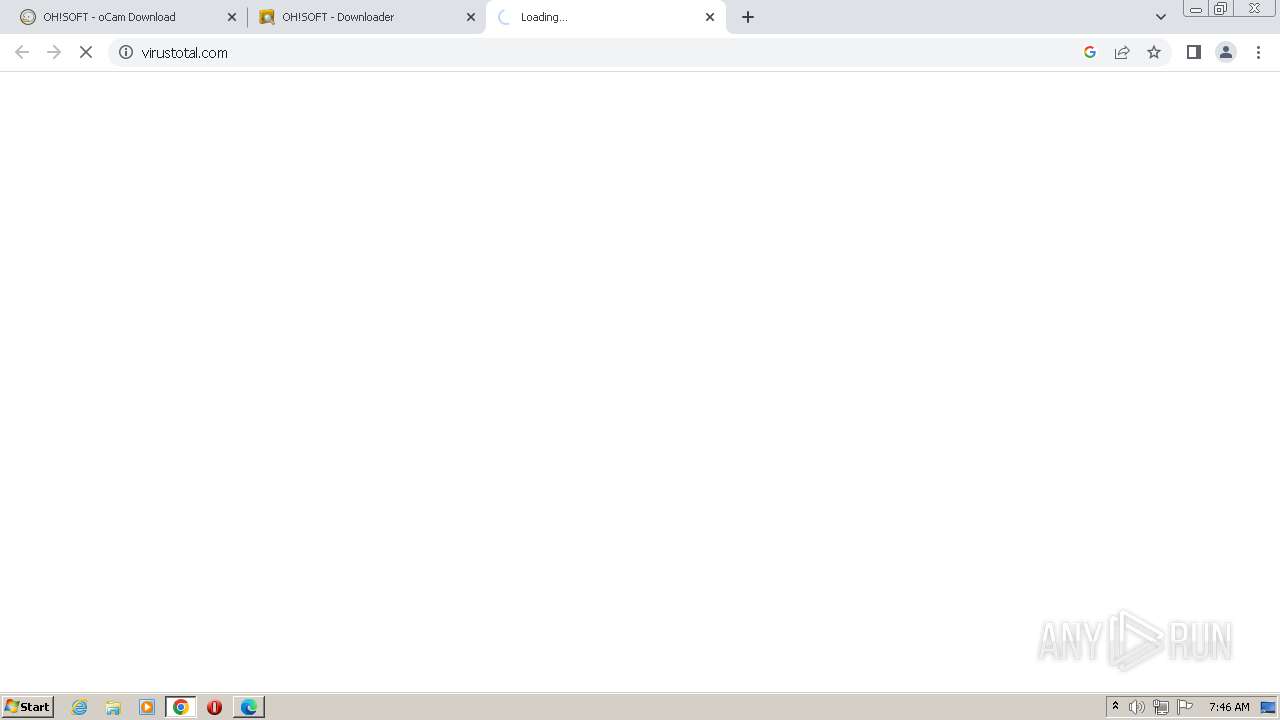The image size is (1280, 720).
Task: Open the Windows Start menu
Action: pyautogui.click(x=28, y=707)
